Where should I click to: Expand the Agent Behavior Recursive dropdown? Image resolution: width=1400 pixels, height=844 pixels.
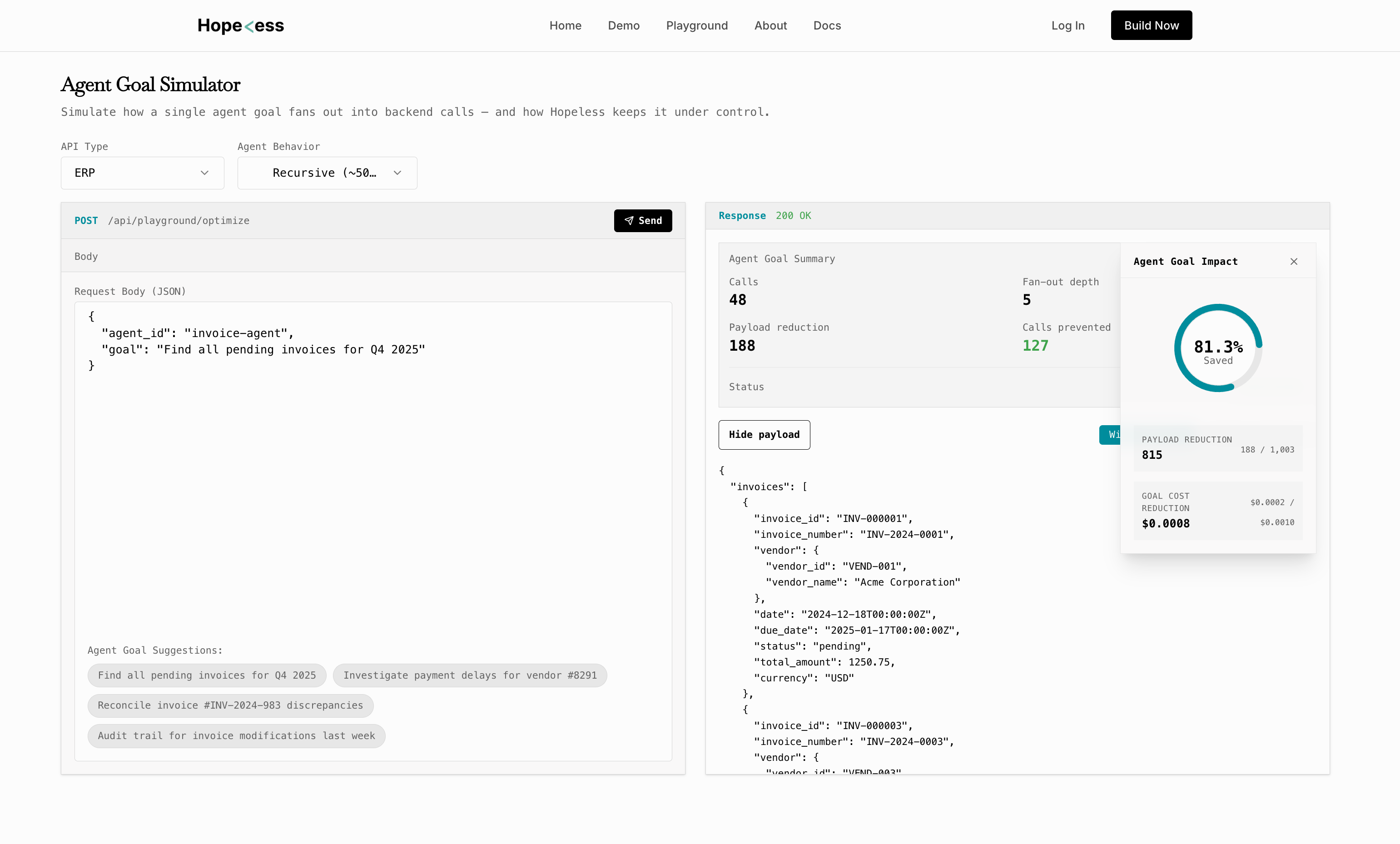click(x=327, y=173)
